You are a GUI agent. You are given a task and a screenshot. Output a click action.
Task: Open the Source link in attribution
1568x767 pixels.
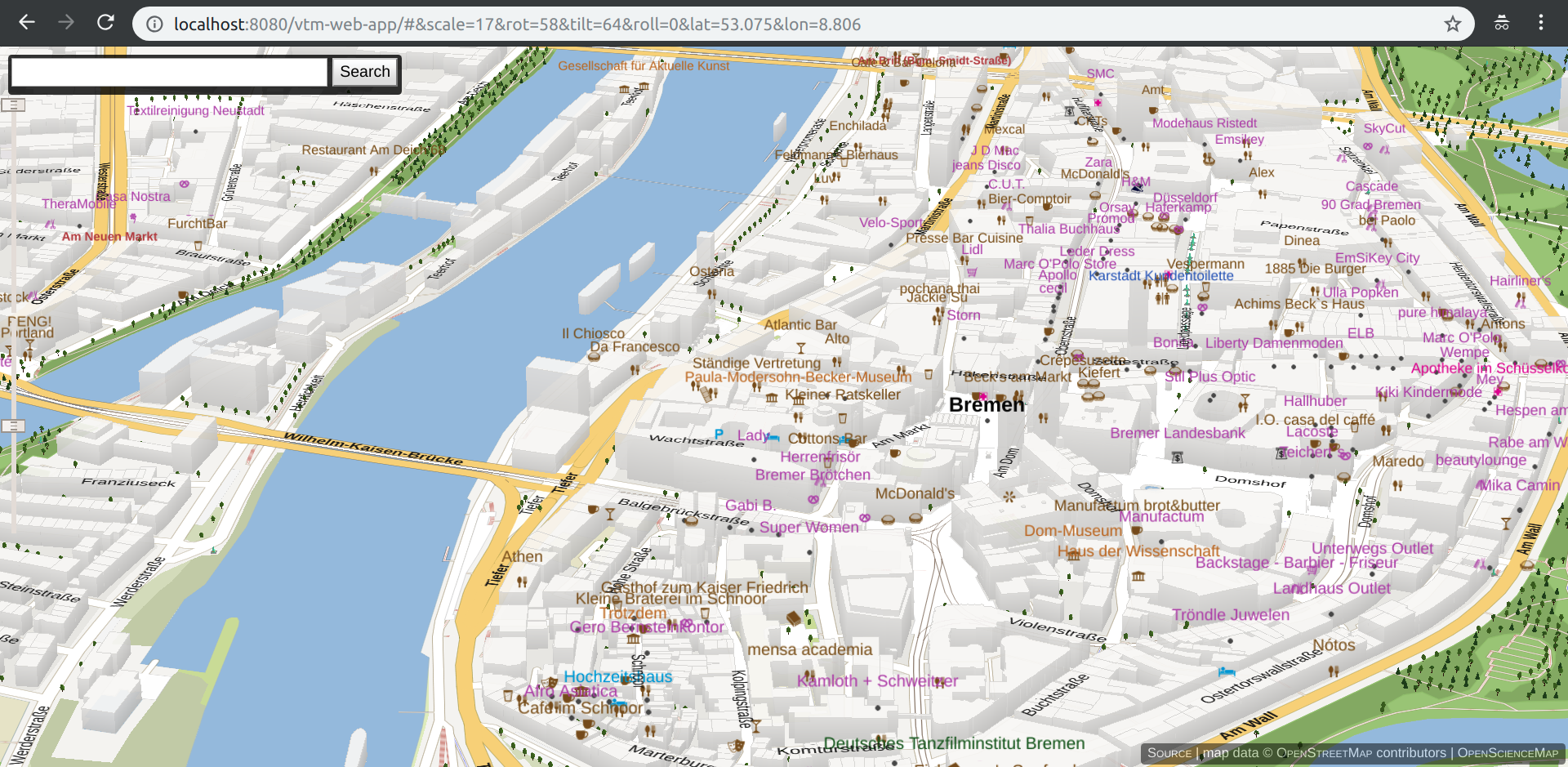pyautogui.click(x=1169, y=753)
